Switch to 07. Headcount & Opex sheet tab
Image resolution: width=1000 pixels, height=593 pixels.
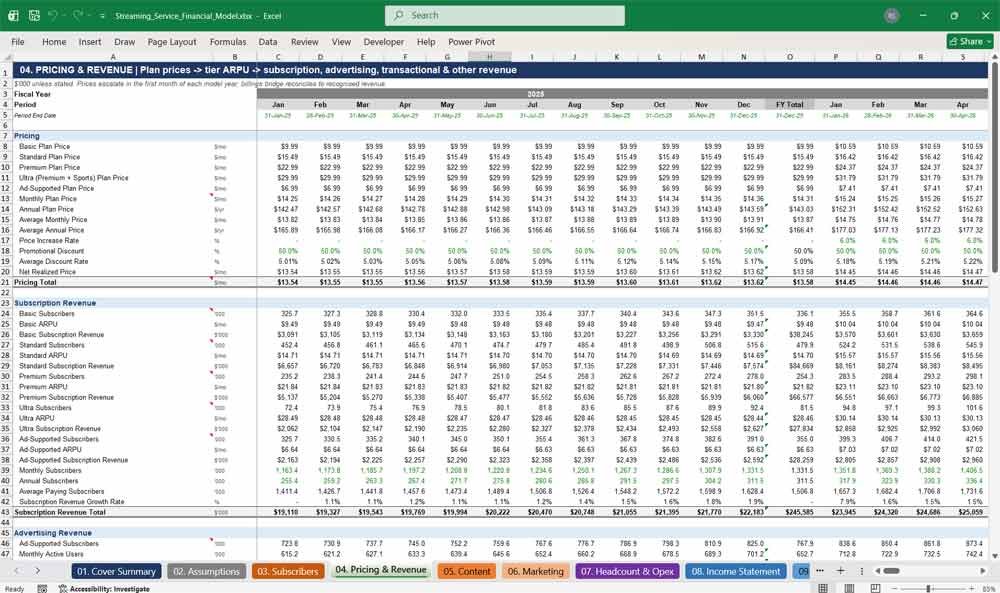627,571
